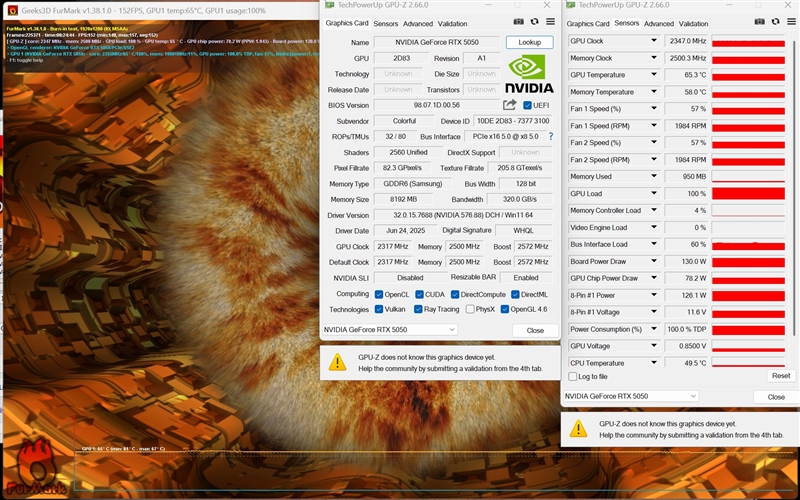Click the Driver Version field
Viewport: 800px width, 500px height.
tap(463, 215)
